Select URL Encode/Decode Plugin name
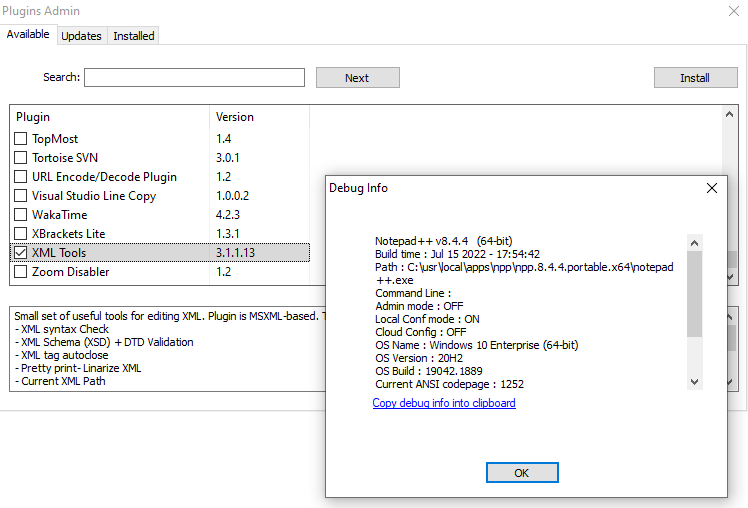This screenshot has width=748, height=508. click(x=104, y=177)
